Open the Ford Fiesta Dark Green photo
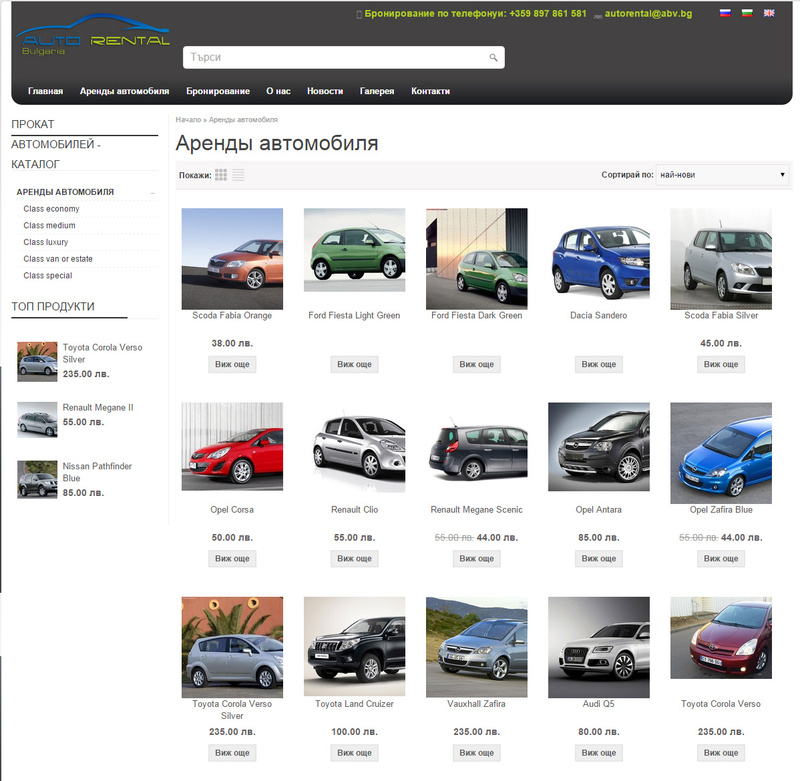The image size is (800, 781). (477, 259)
